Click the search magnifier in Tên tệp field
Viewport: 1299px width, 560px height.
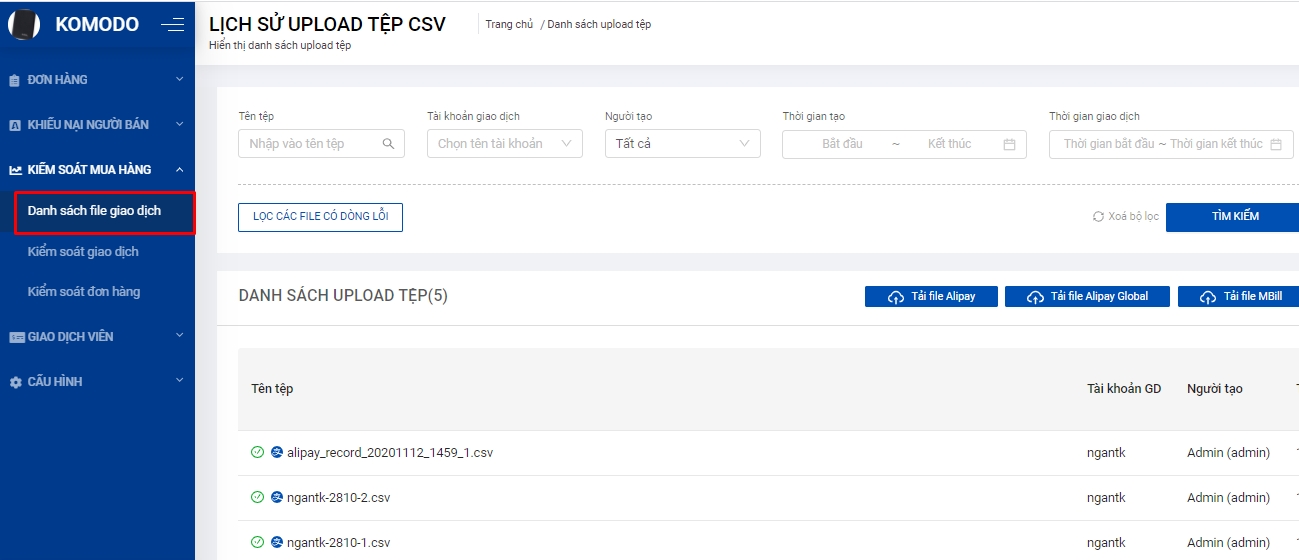coord(389,144)
